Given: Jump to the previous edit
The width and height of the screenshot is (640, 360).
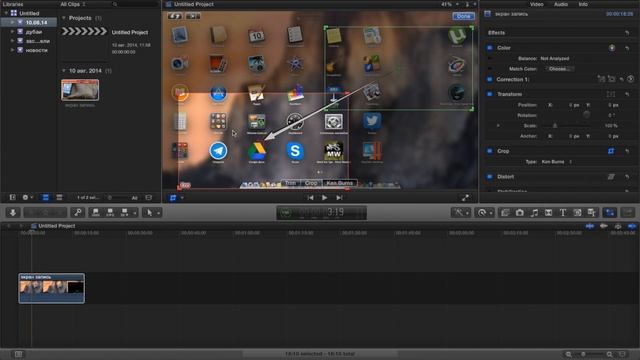Looking at the screenshot, I should tap(310, 198).
